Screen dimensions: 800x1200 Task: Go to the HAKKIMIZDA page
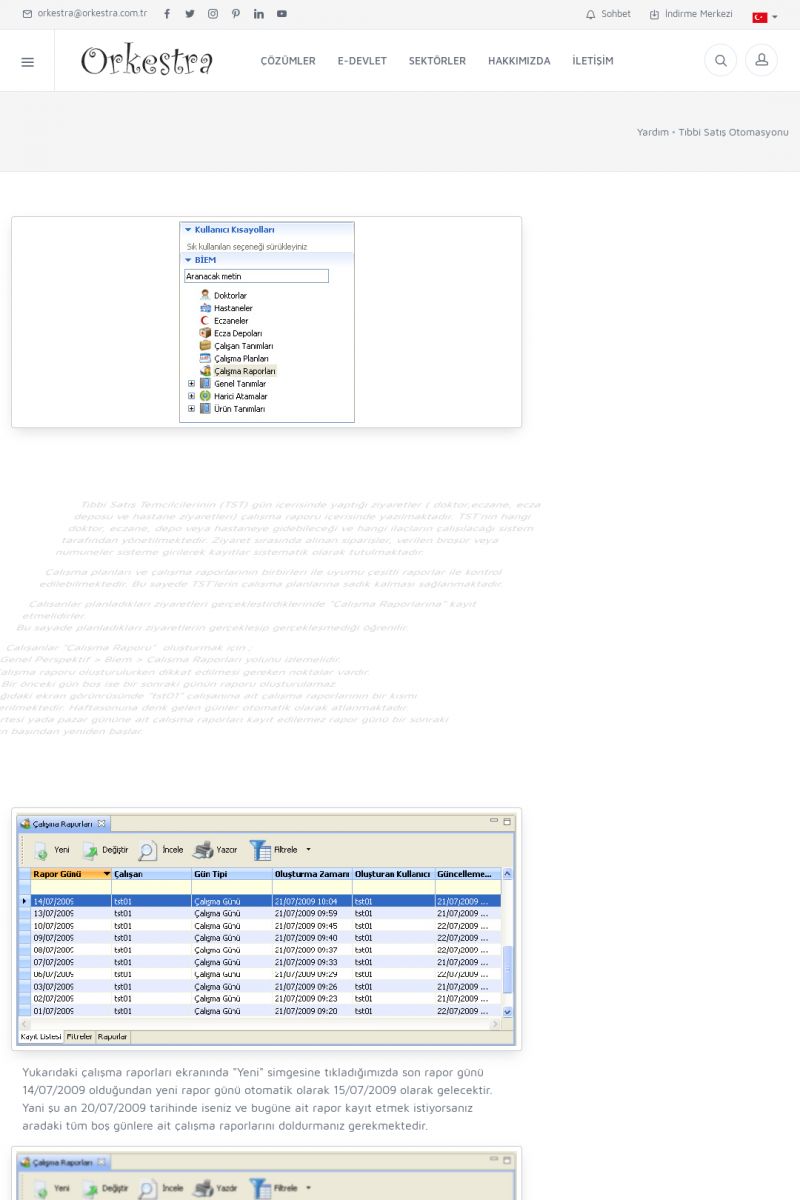point(519,61)
